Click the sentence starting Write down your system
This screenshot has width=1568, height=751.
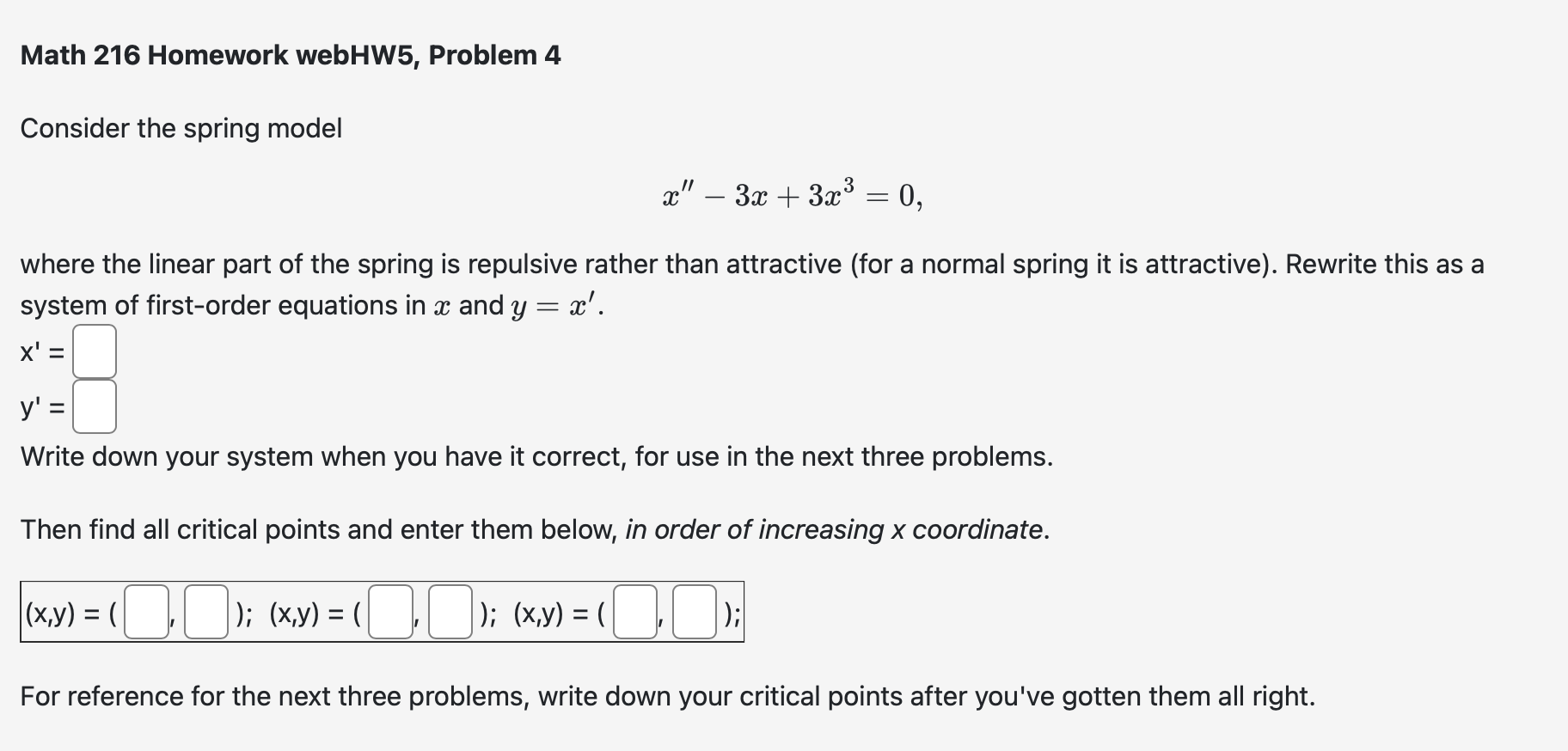click(536, 456)
